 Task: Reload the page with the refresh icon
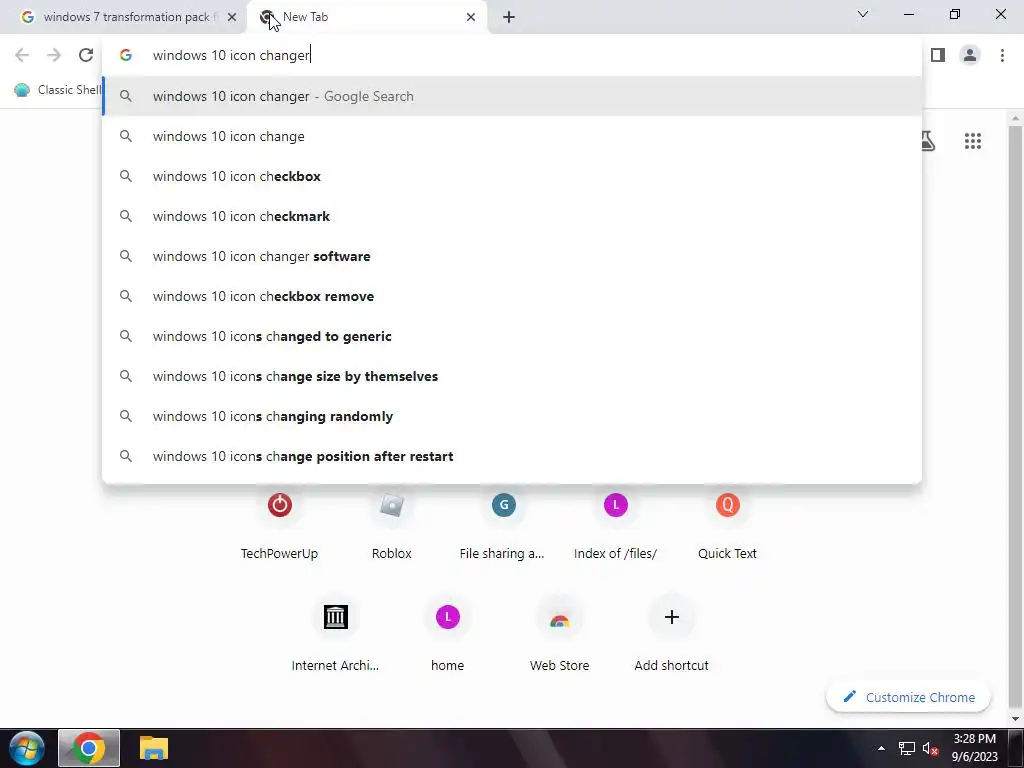pos(86,56)
